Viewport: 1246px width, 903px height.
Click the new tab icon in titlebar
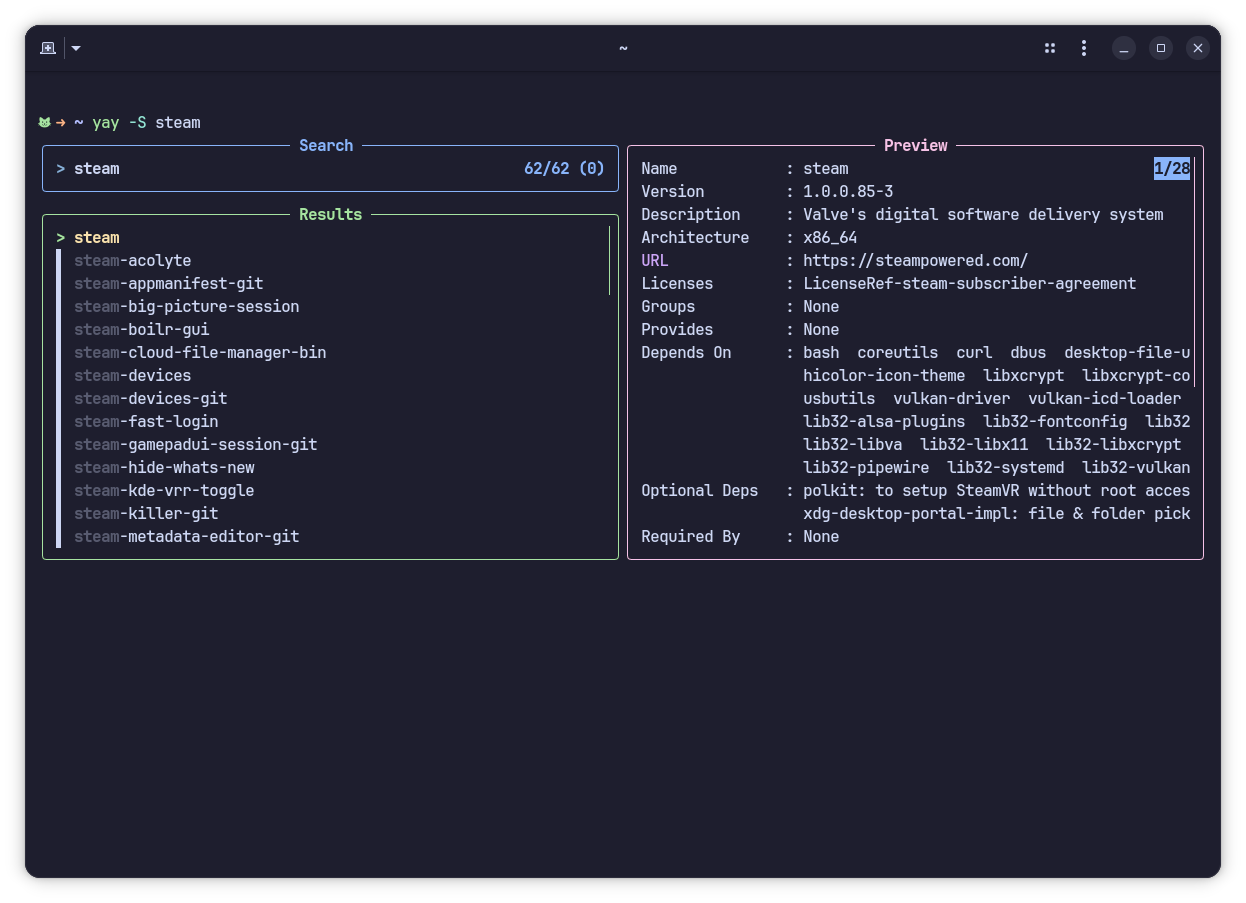click(47, 48)
